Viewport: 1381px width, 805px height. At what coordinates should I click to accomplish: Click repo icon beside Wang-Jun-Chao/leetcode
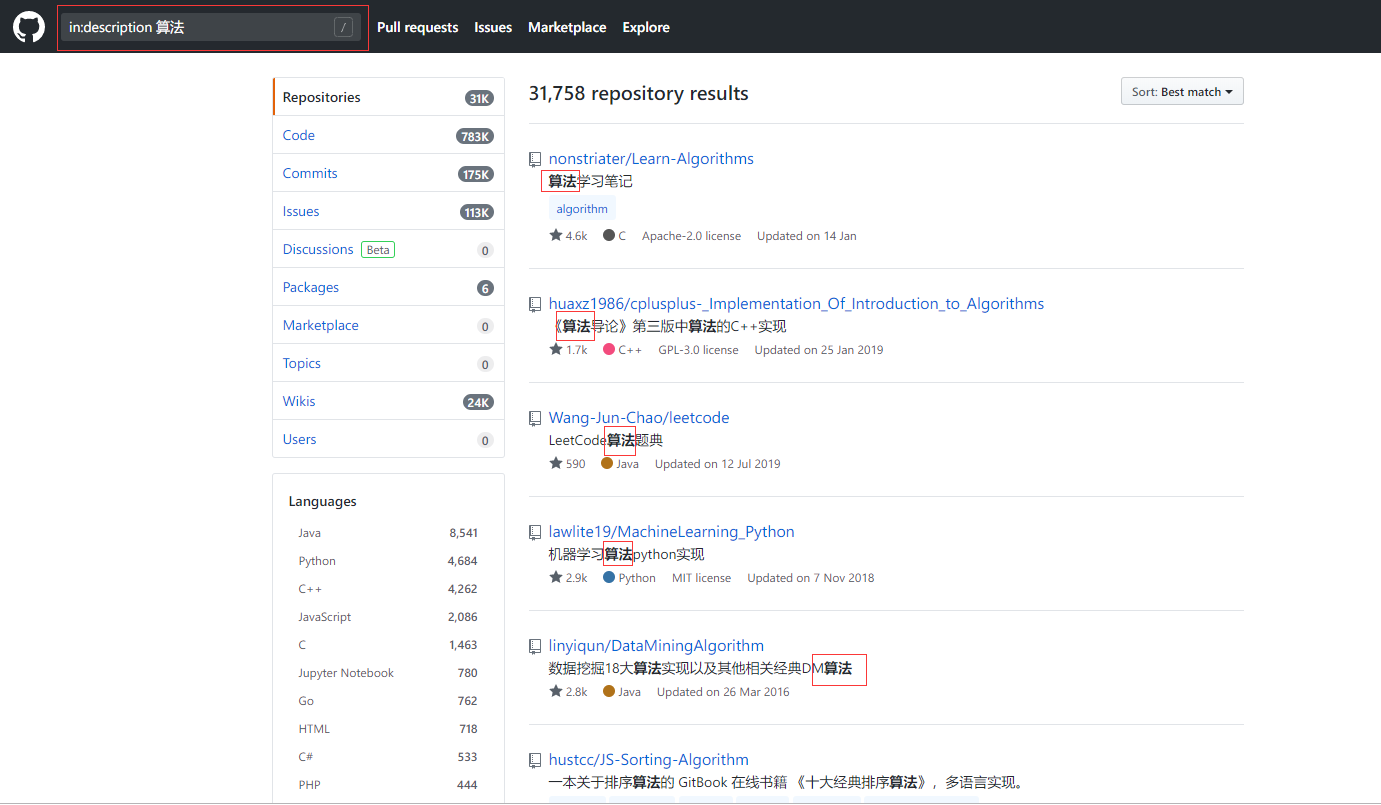pos(535,418)
